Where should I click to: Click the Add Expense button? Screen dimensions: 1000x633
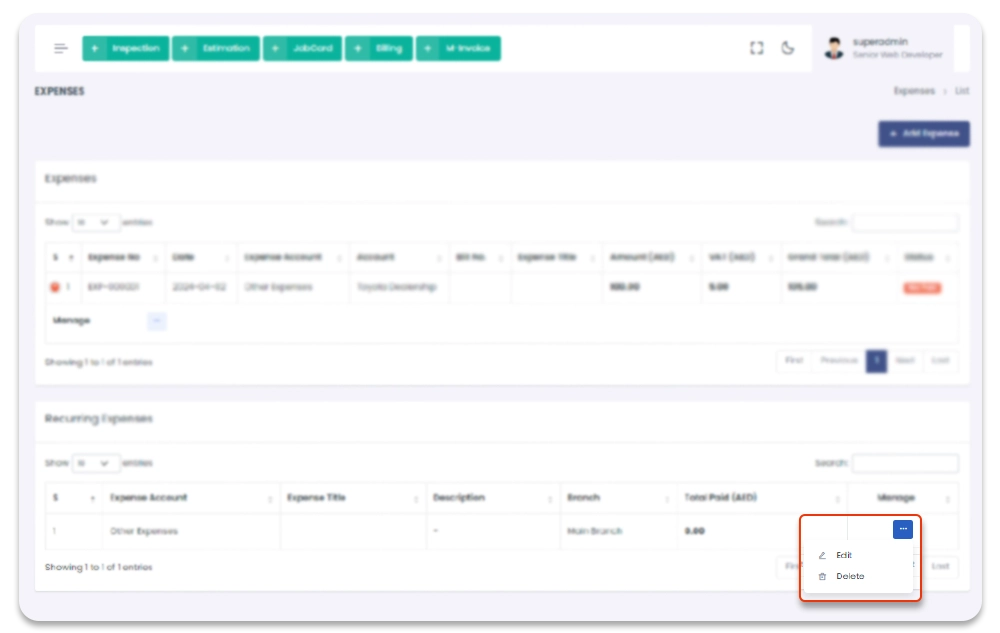[923, 134]
